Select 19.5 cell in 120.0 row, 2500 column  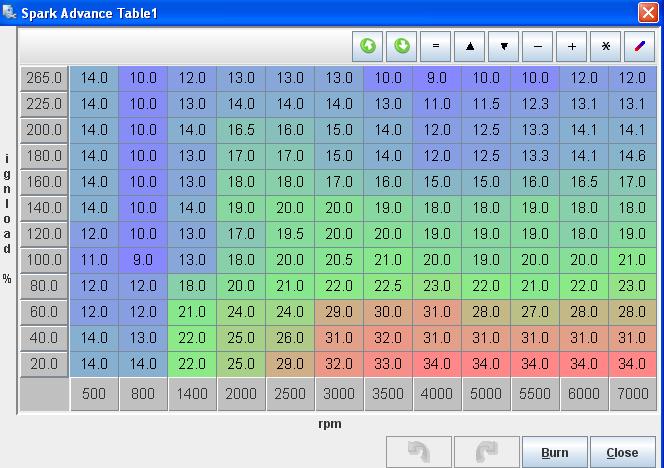(x=290, y=234)
